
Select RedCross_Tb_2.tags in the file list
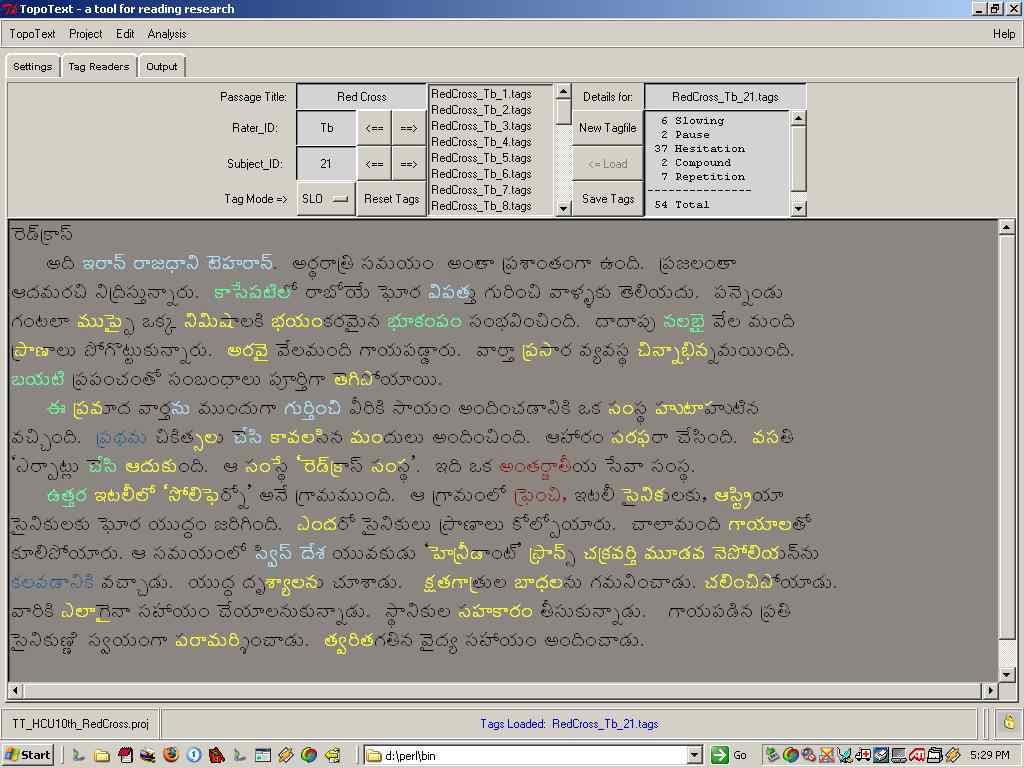click(481, 110)
